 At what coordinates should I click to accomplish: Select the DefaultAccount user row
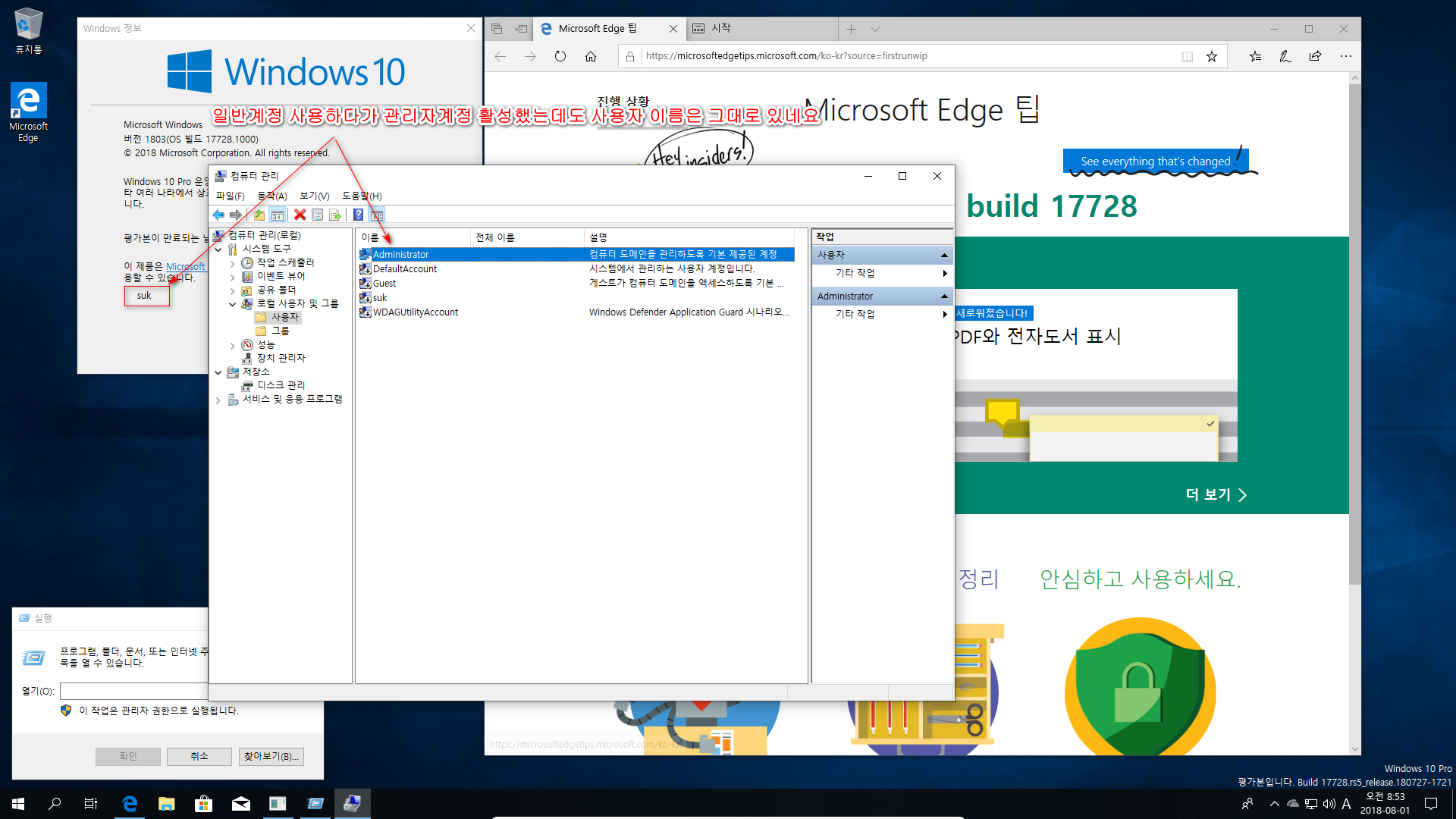coord(576,269)
